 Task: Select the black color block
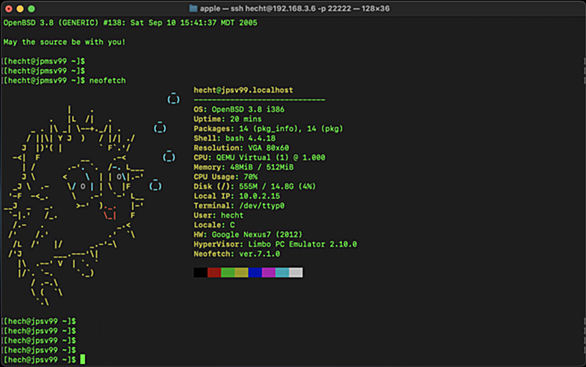(x=200, y=272)
